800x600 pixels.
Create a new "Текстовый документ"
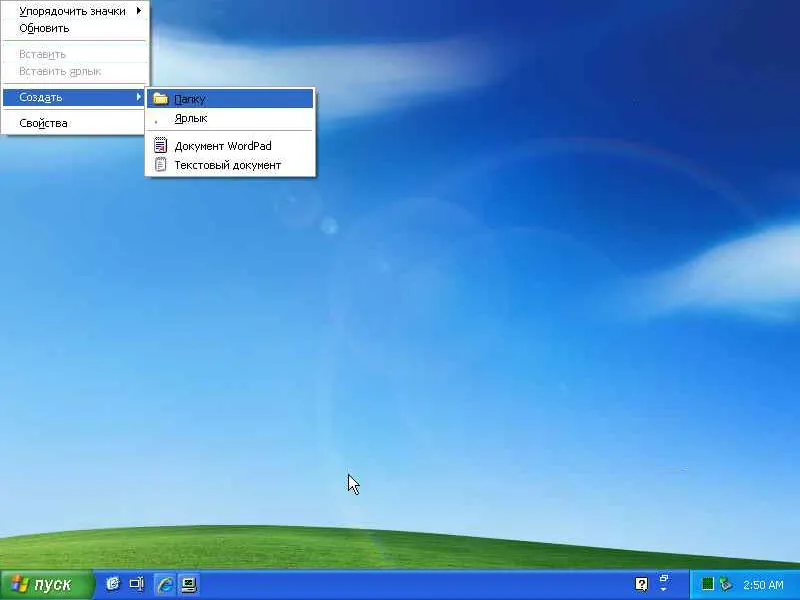point(230,165)
